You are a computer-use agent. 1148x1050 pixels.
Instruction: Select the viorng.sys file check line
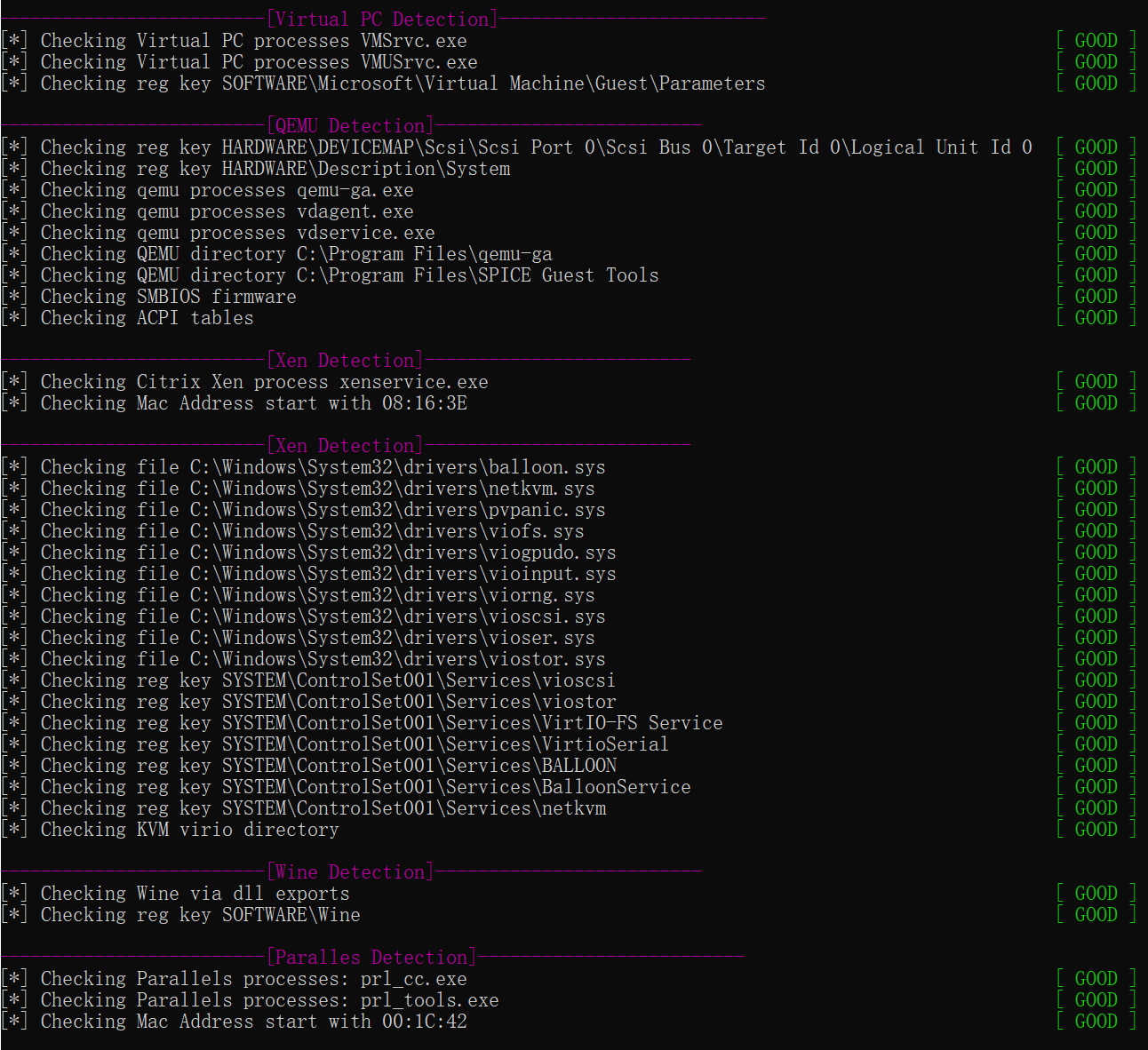point(298,595)
